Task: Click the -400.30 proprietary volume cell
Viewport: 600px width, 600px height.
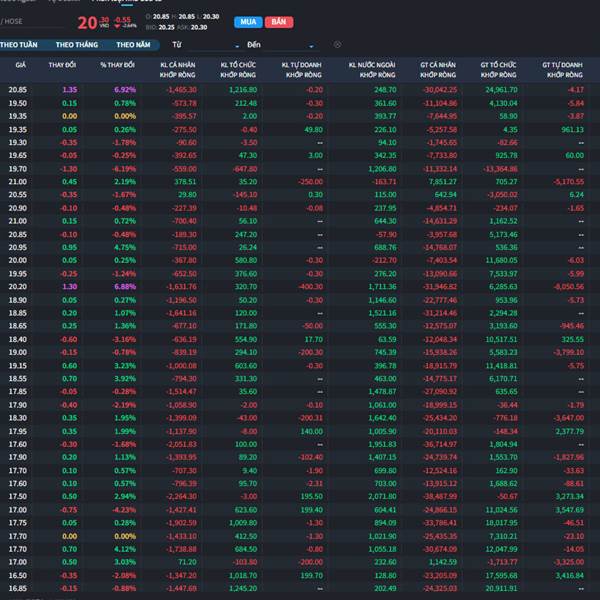Action: coord(311,287)
